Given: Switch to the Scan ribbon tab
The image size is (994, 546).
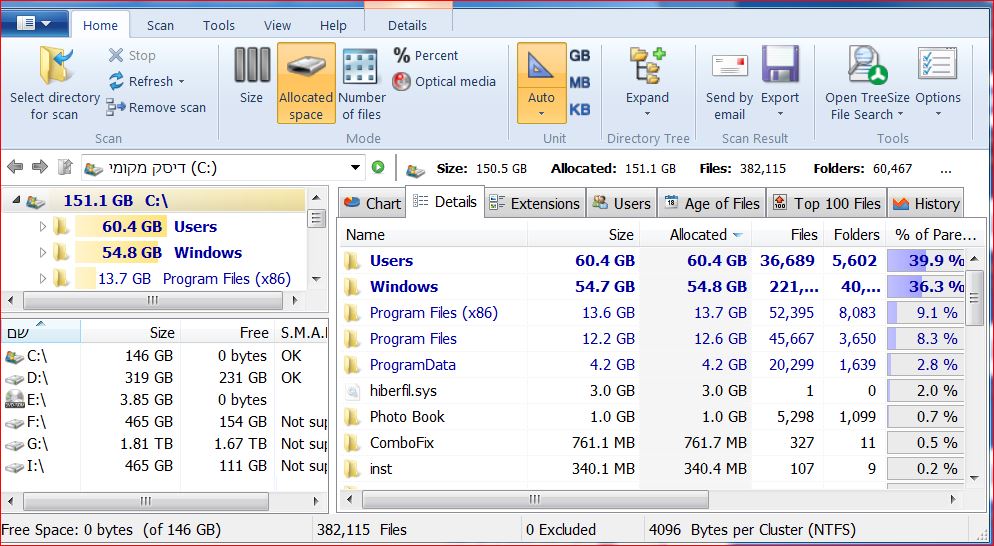Looking at the screenshot, I should pyautogui.click(x=160, y=25).
